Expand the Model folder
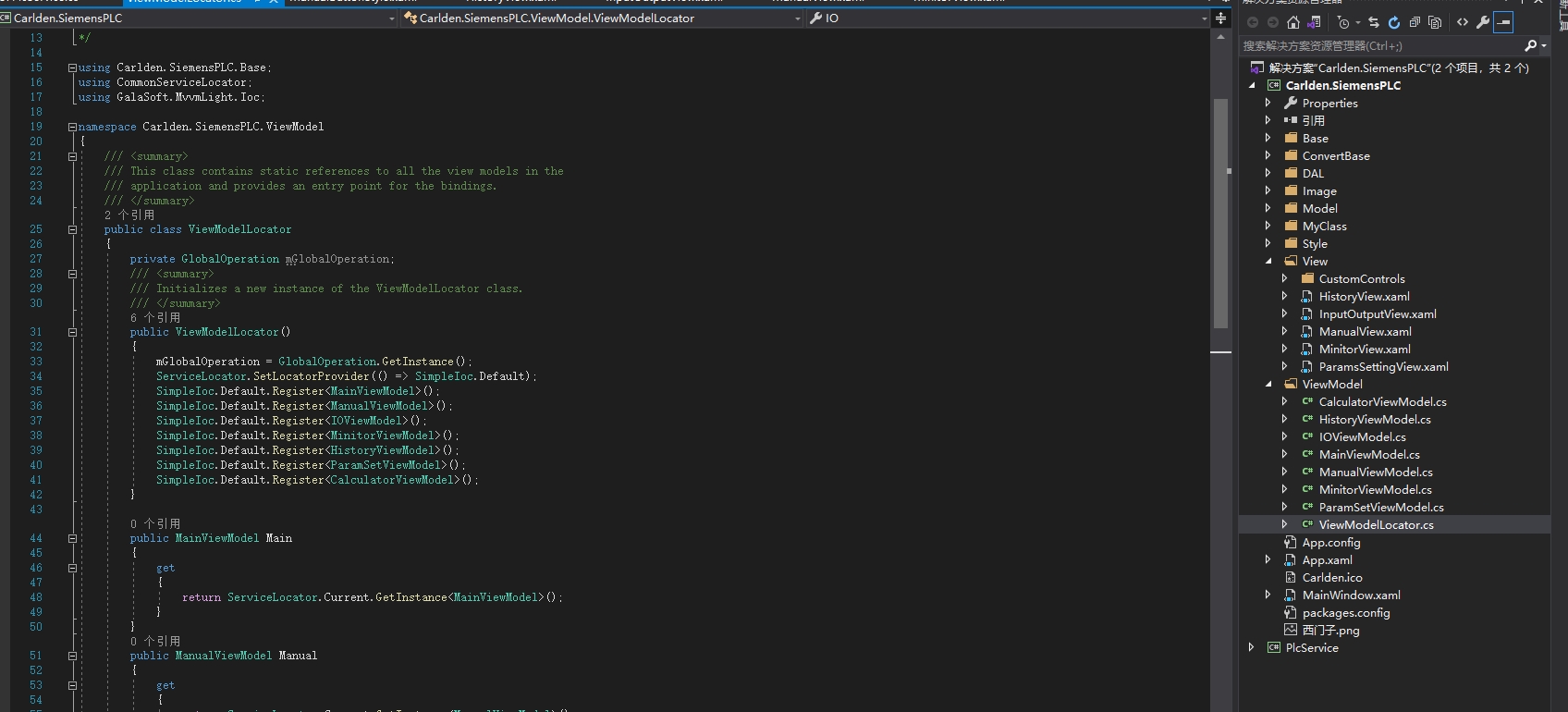The width and height of the screenshot is (1568, 712). [1268, 208]
